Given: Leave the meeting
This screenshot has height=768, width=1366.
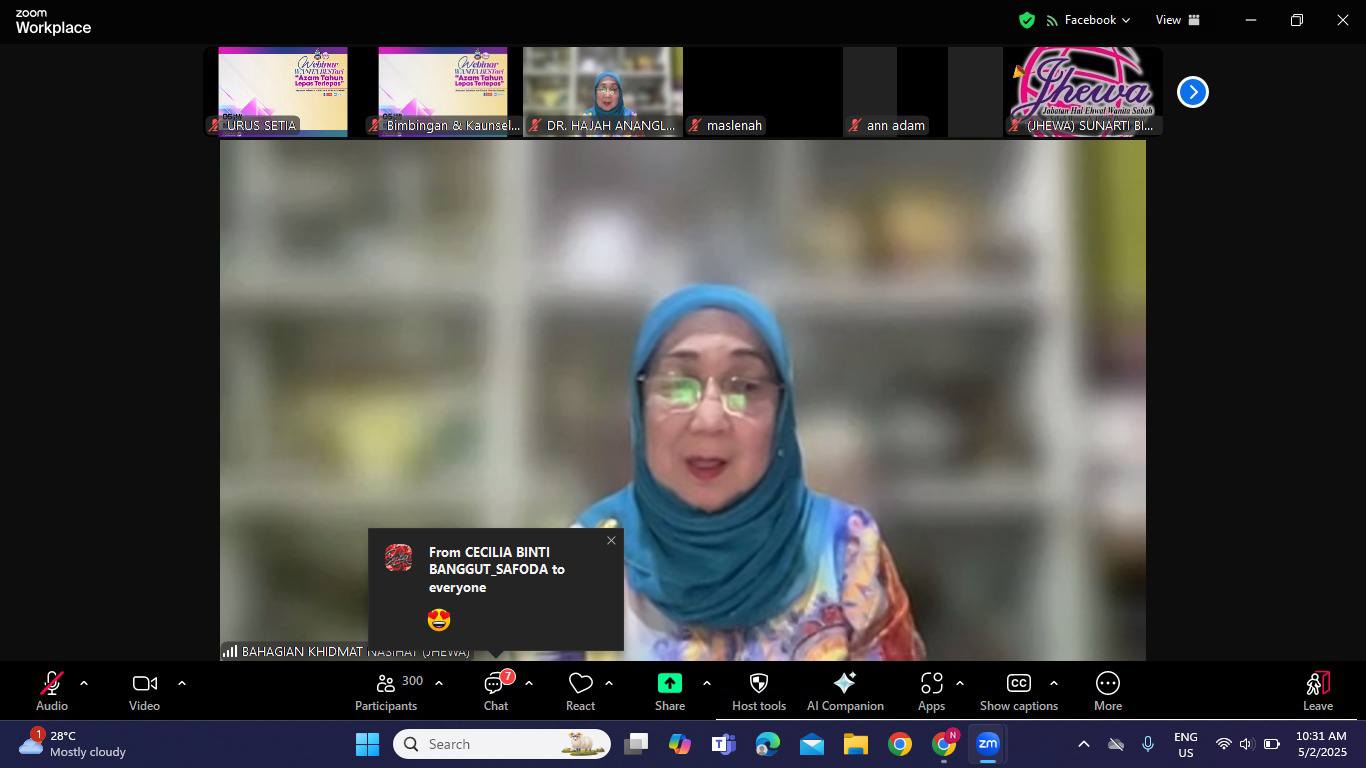Looking at the screenshot, I should [x=1317, y=690].
